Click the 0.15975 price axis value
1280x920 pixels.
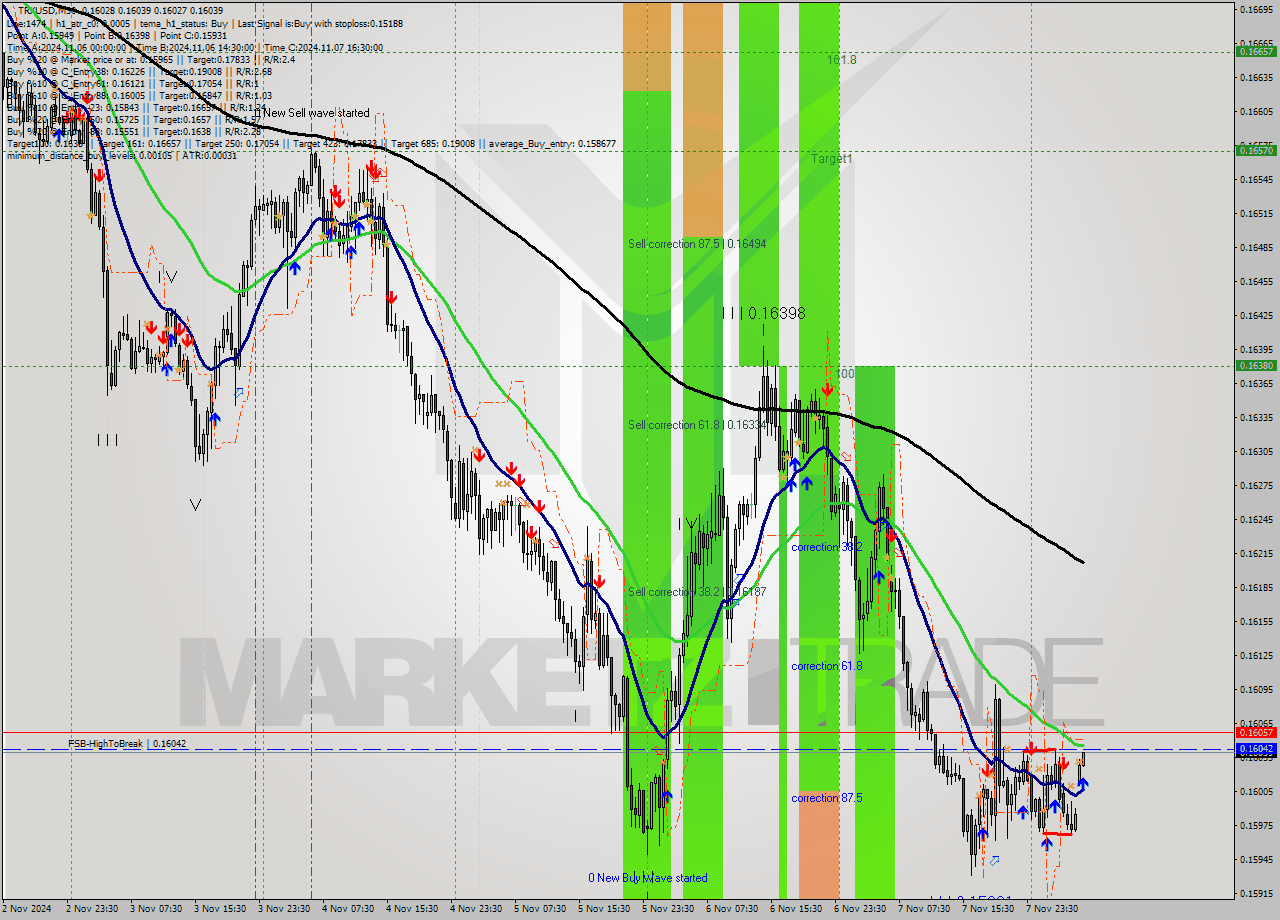(x=1256, y=825)
